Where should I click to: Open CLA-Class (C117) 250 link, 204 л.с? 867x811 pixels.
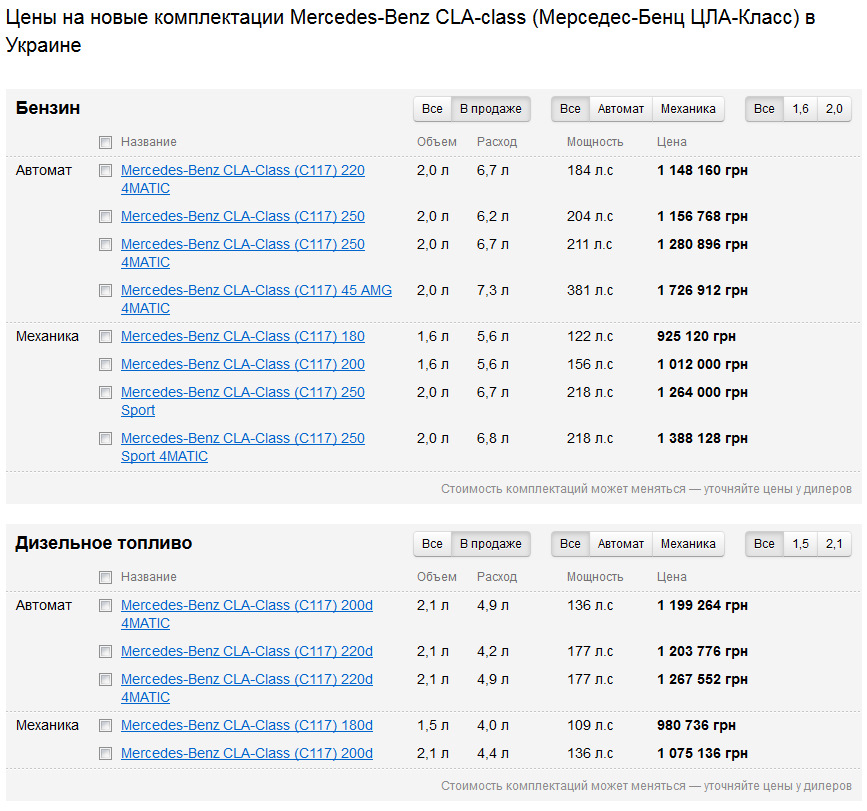coord(243,216)
